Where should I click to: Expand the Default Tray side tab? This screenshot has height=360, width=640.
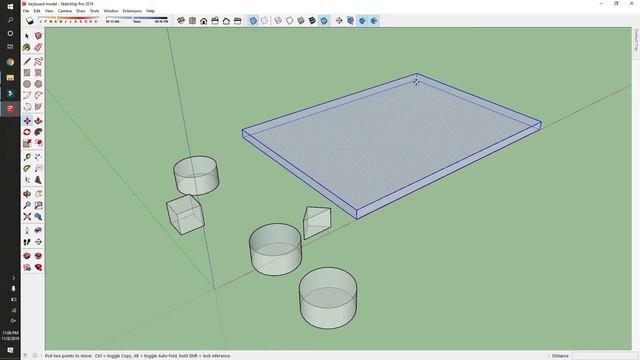(636, 40)
